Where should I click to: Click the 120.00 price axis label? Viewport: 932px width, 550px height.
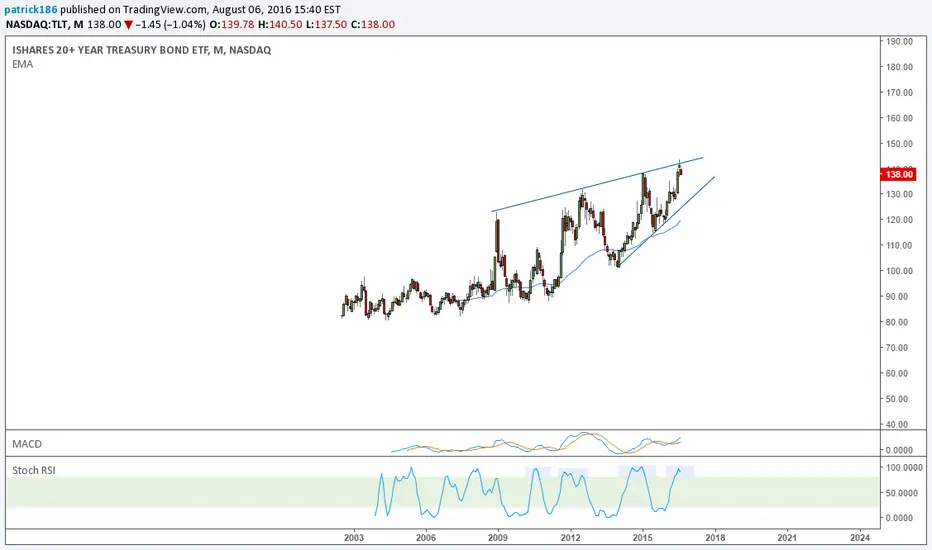pos(899,220)
